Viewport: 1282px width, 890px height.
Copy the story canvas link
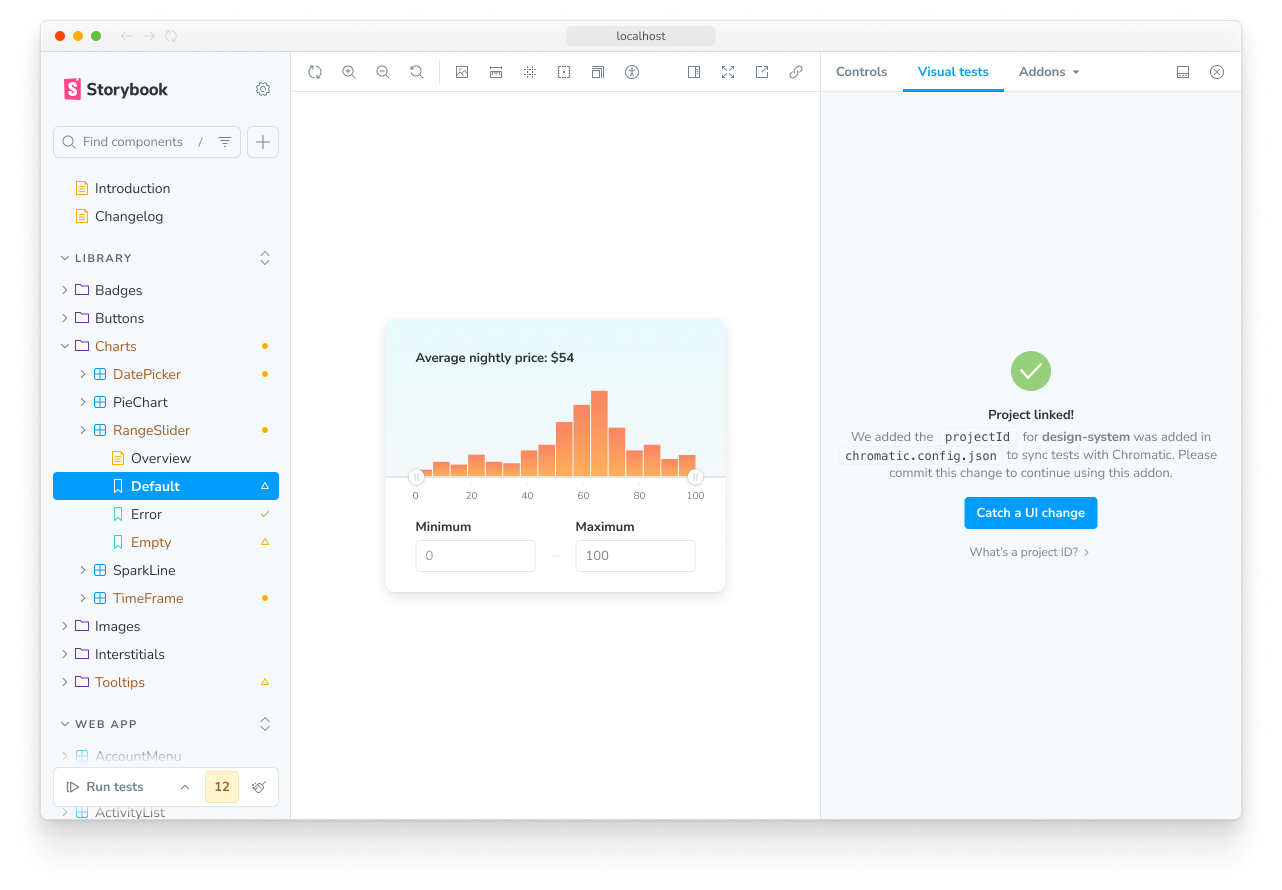pyautogui.click(x=796, y=72)
